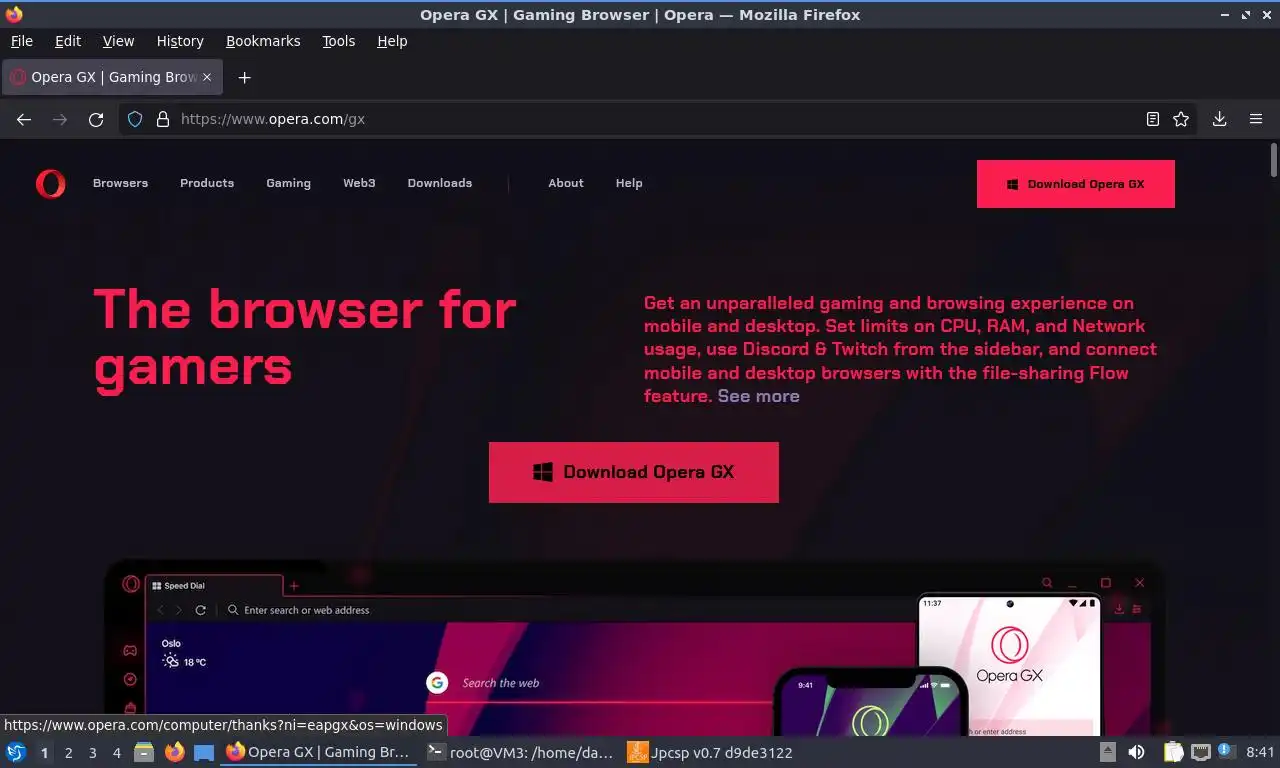Image resolution: width=1280 pixels, height=768 pixels.
Task: Open the View menu
Action: (x=118, y=41)
